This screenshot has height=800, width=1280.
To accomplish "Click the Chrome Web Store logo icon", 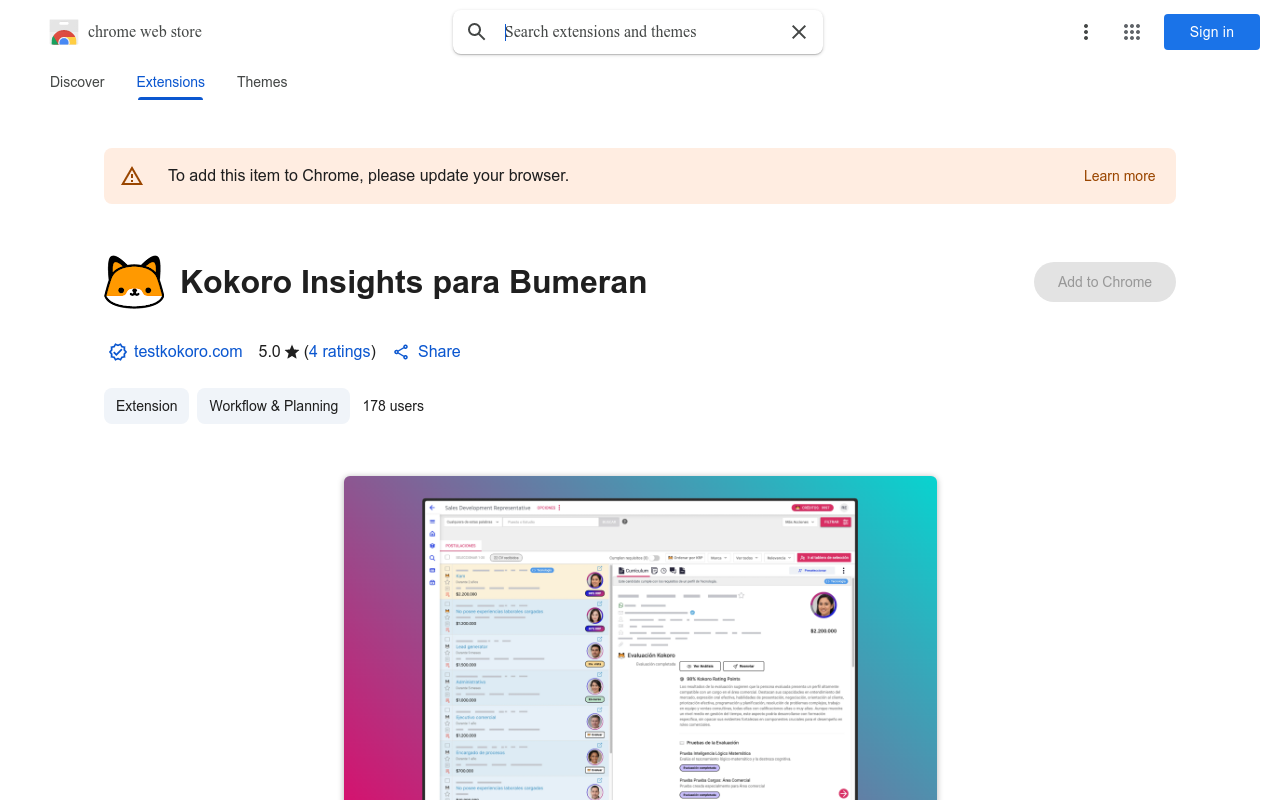I will [64, 32].
